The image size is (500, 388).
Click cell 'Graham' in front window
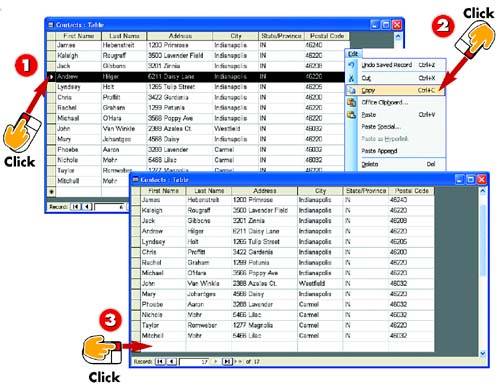(209, 263)
